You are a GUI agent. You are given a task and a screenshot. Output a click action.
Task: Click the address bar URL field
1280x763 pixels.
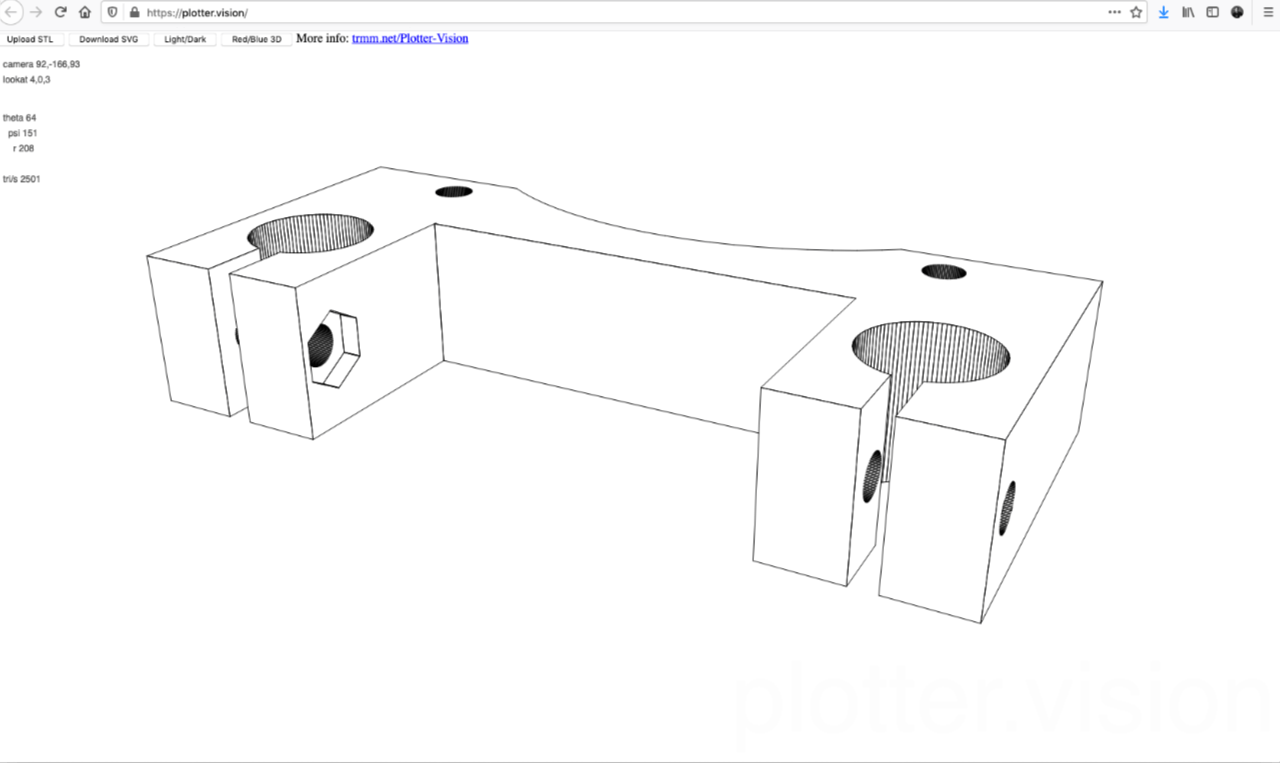point(300,12)
